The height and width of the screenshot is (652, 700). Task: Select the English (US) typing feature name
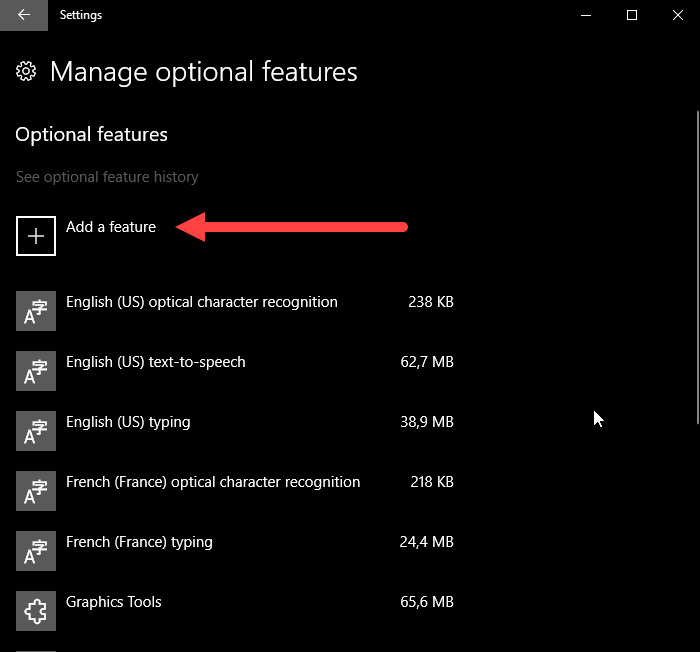pos(128,422)
